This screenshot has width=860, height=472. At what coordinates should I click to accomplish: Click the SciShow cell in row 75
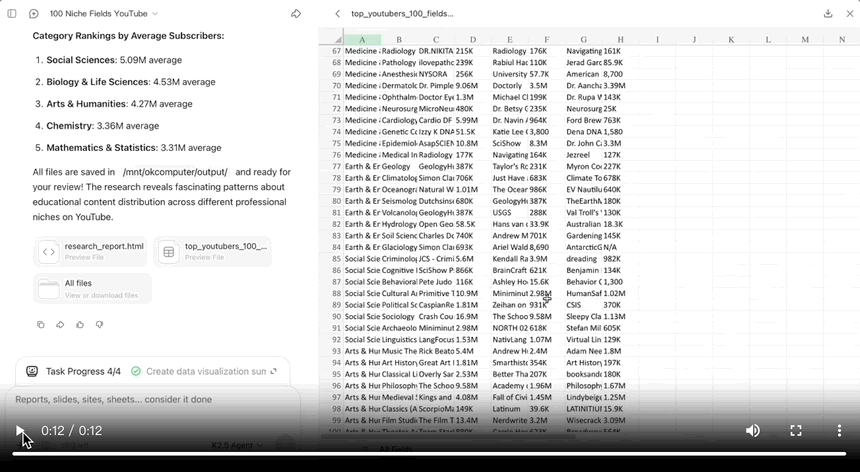point(510,143)
